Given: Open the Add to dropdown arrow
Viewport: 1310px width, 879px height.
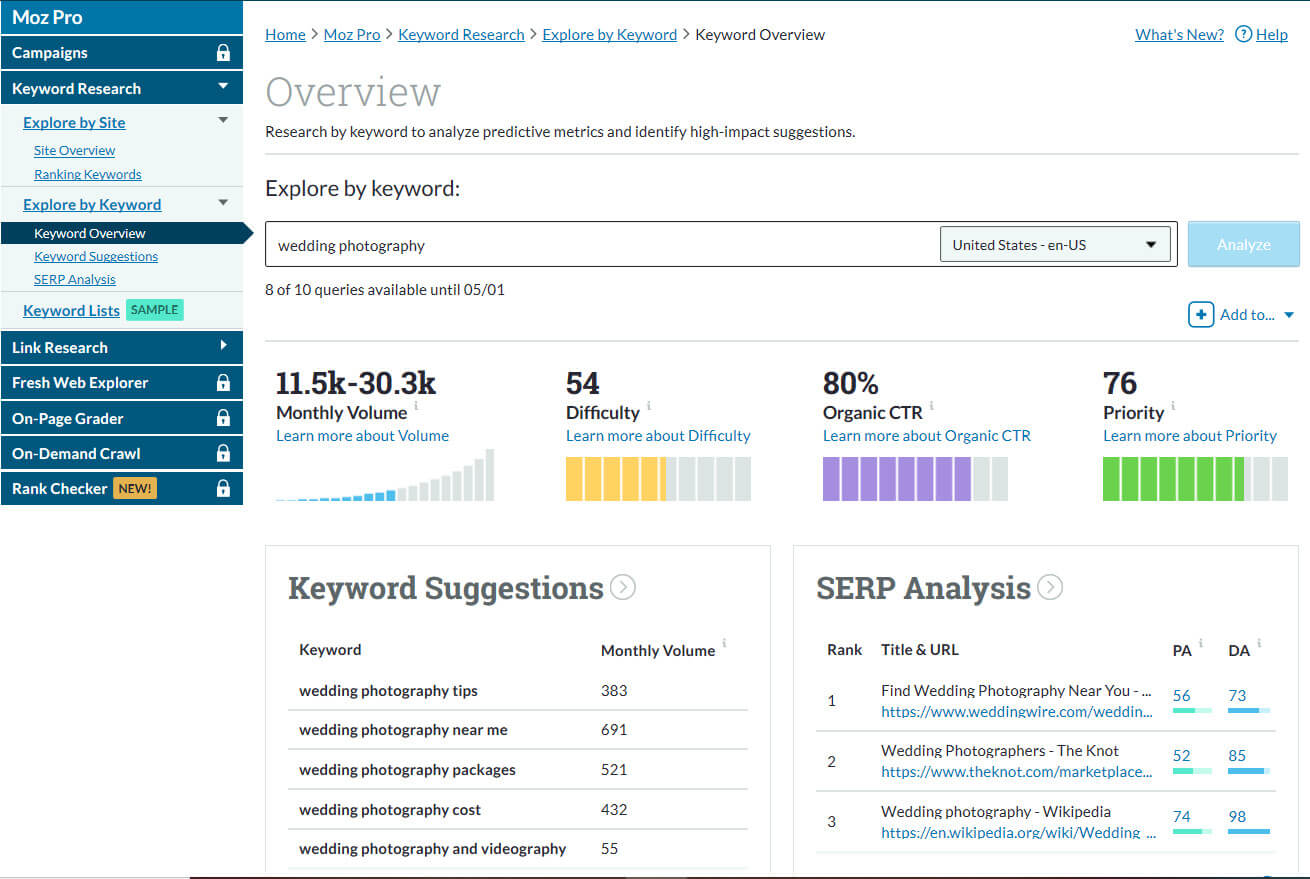Looking at the screenshot, I should point(1289,315).
